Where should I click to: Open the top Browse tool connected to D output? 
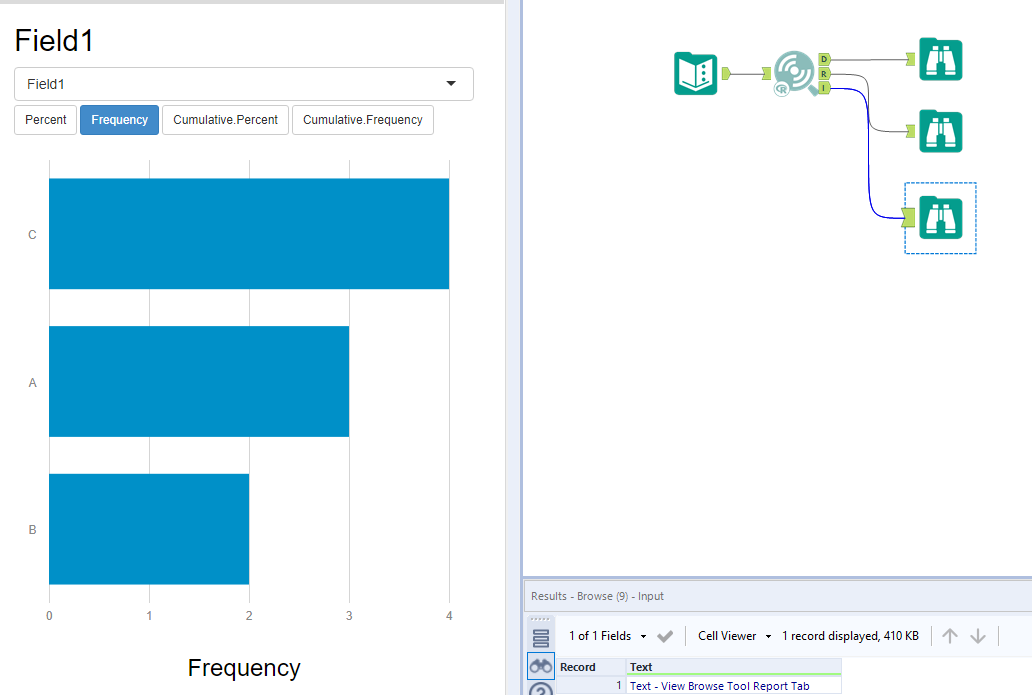coord(940,60)
